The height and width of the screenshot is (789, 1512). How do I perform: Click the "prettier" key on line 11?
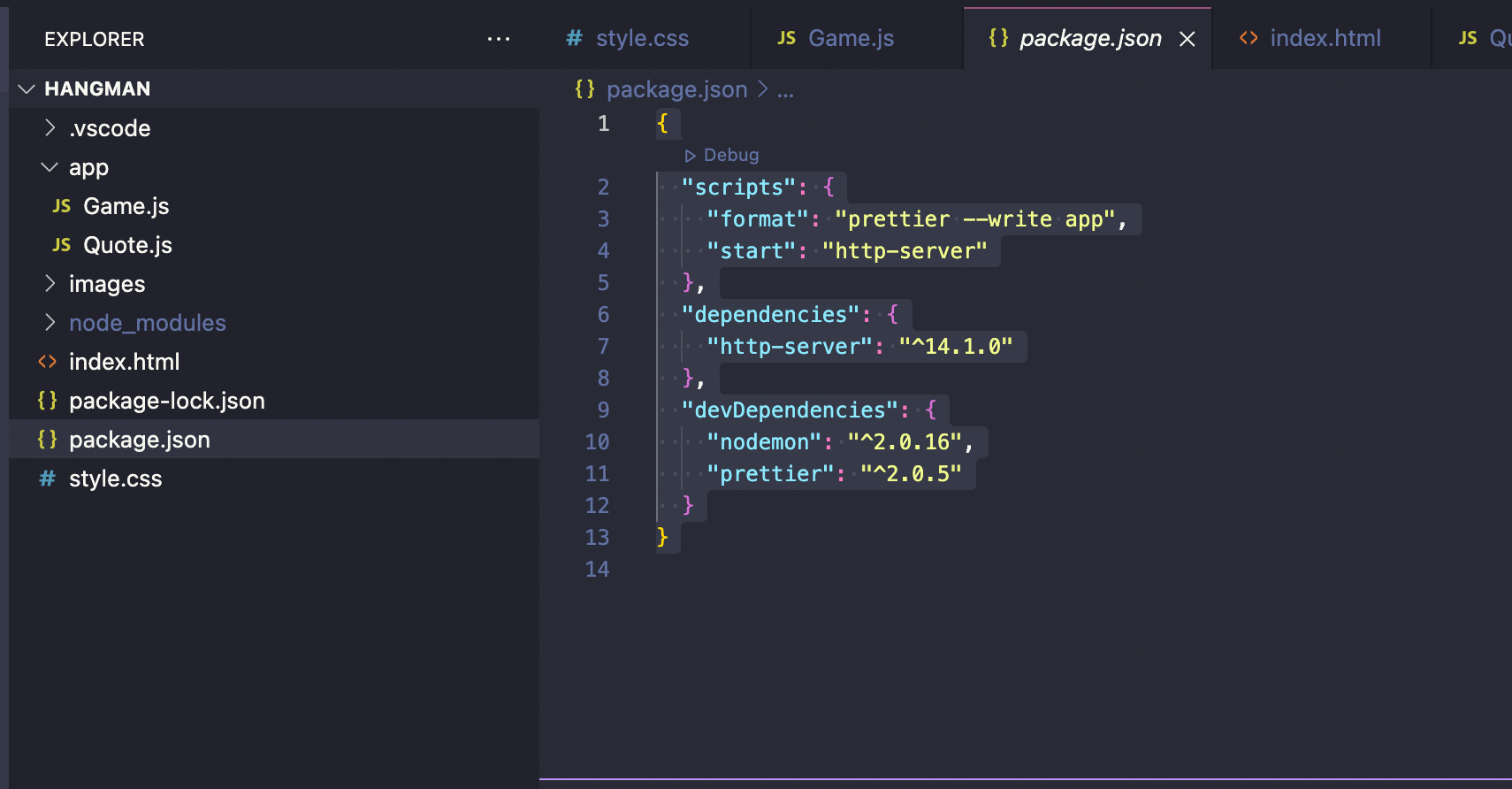[x=770, y=474]
